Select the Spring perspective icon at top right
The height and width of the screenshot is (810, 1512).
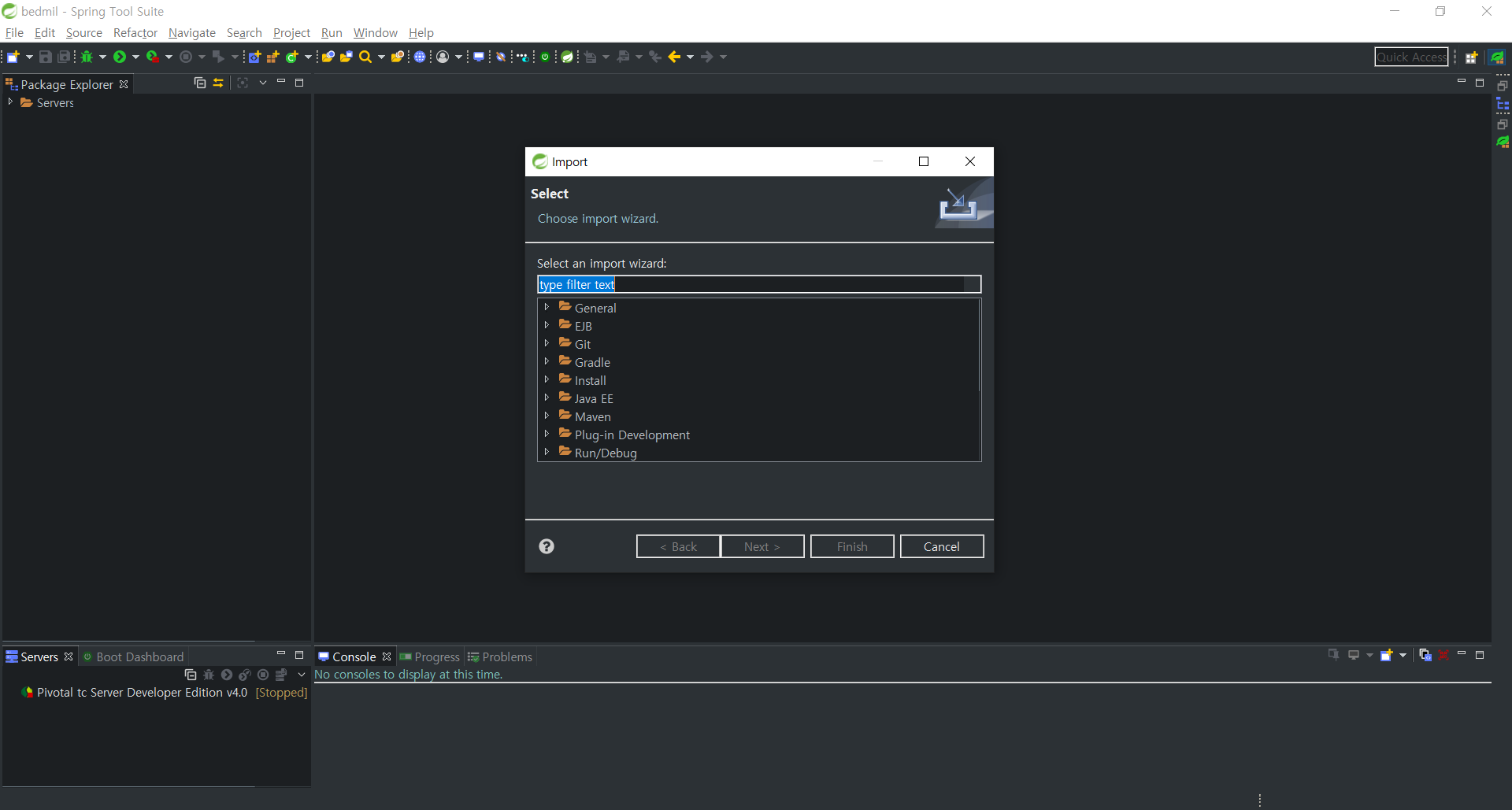pyautogui.click(x=1497, y=57)
